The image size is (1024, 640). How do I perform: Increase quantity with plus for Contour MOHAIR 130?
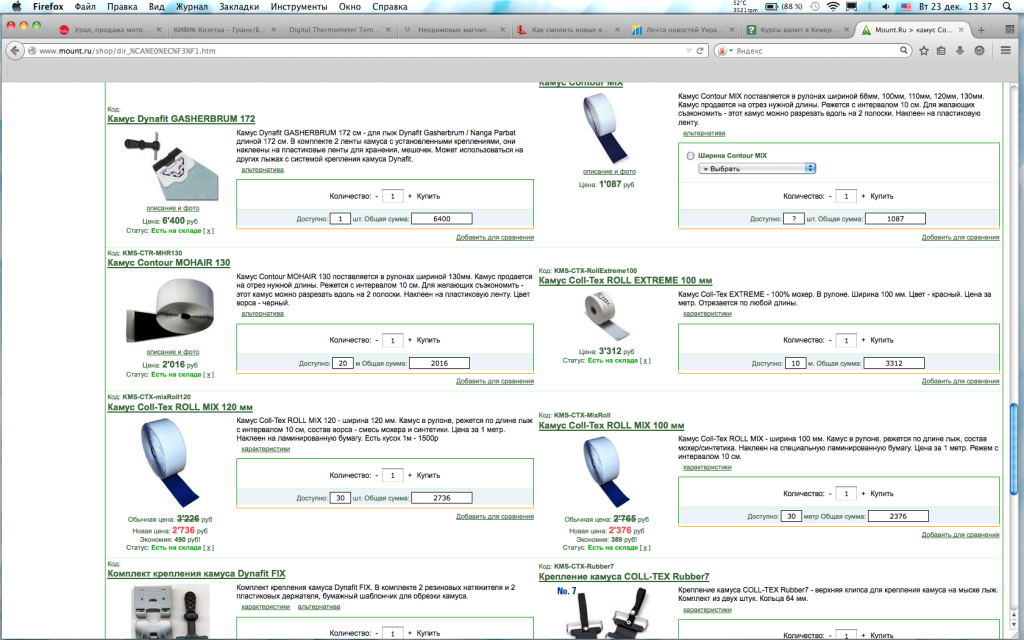[410, 340]
